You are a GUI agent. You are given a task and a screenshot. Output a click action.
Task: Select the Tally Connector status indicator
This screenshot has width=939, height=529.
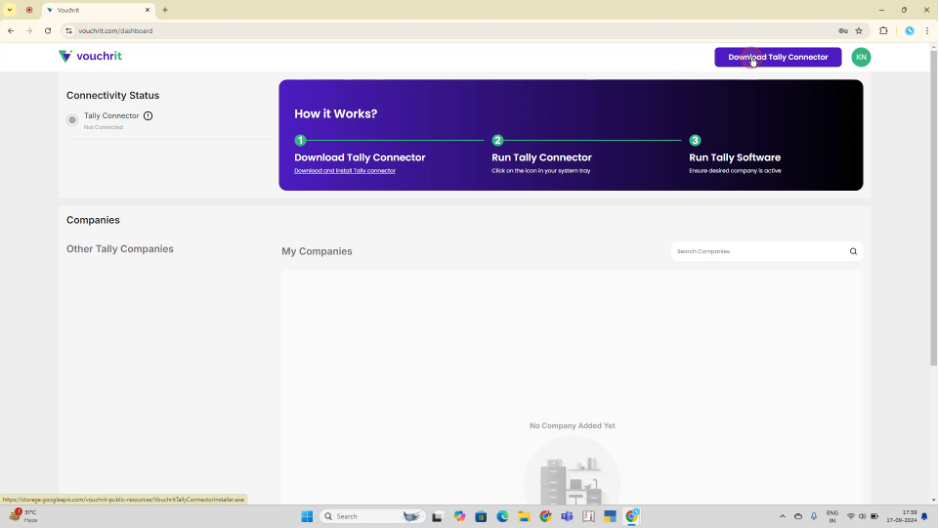[72, 120]
